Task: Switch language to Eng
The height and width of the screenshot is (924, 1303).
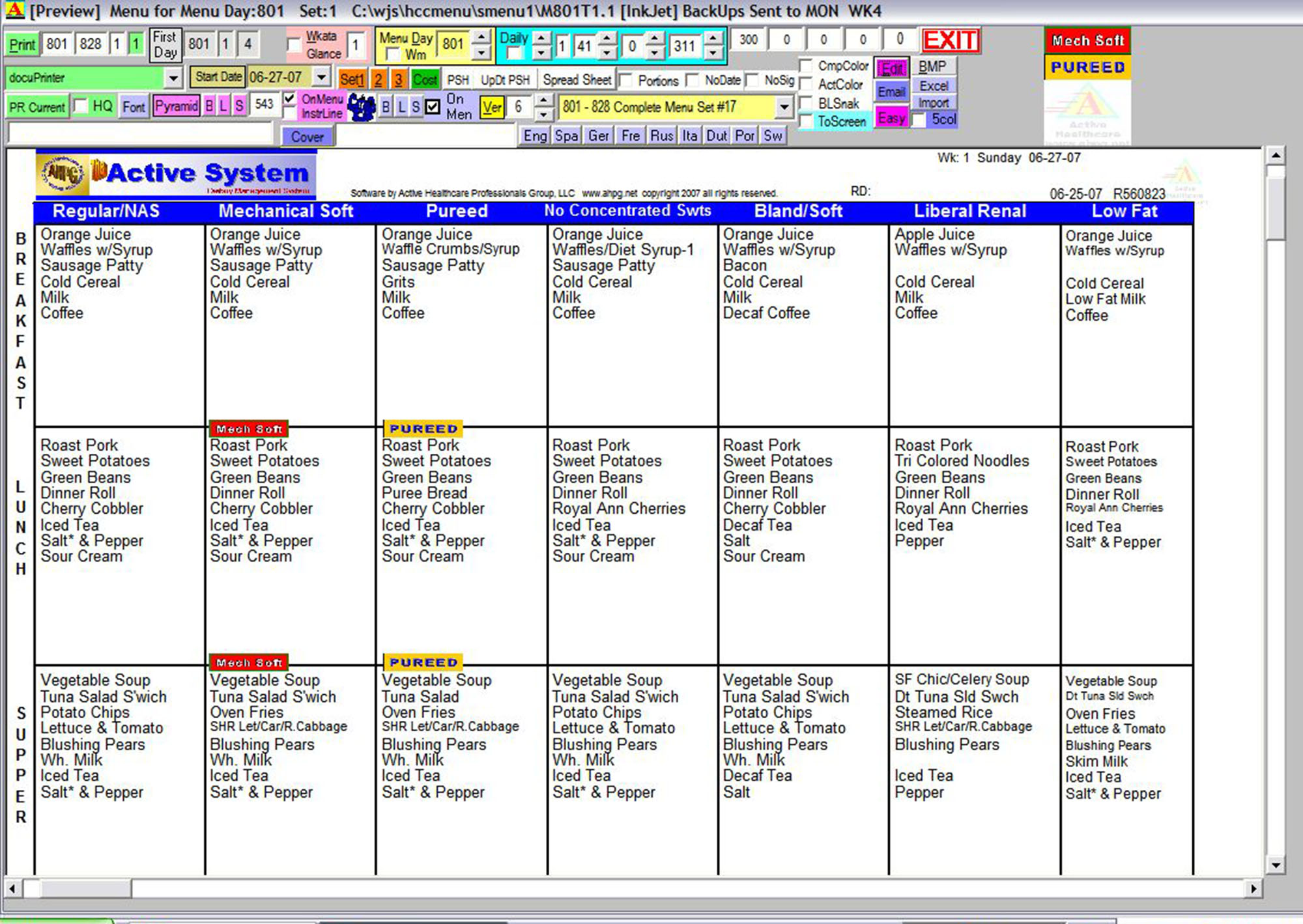Action: pyautogui.click(x=535, y=135)
